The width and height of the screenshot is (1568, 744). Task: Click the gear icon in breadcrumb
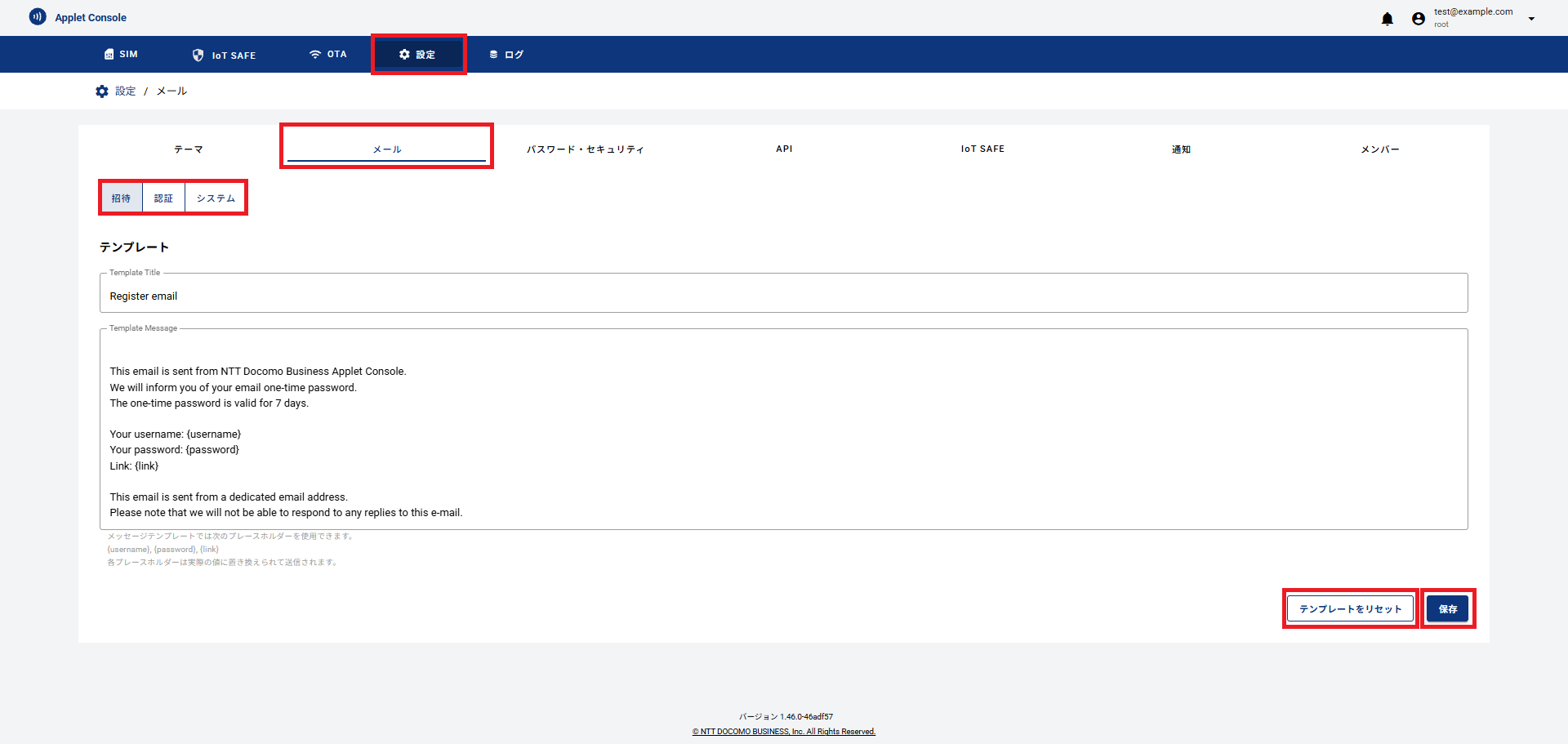coord(102,91)
